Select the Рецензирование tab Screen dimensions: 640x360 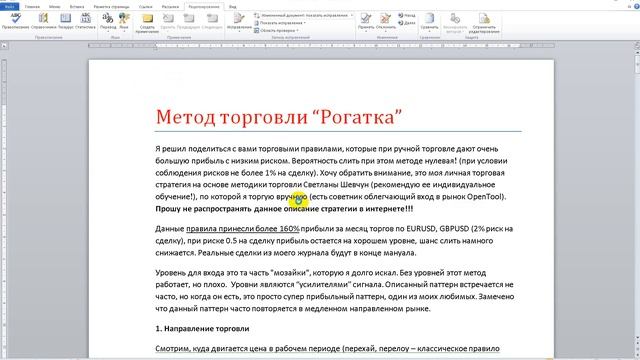pyautogui.click(x=204, y=7)
